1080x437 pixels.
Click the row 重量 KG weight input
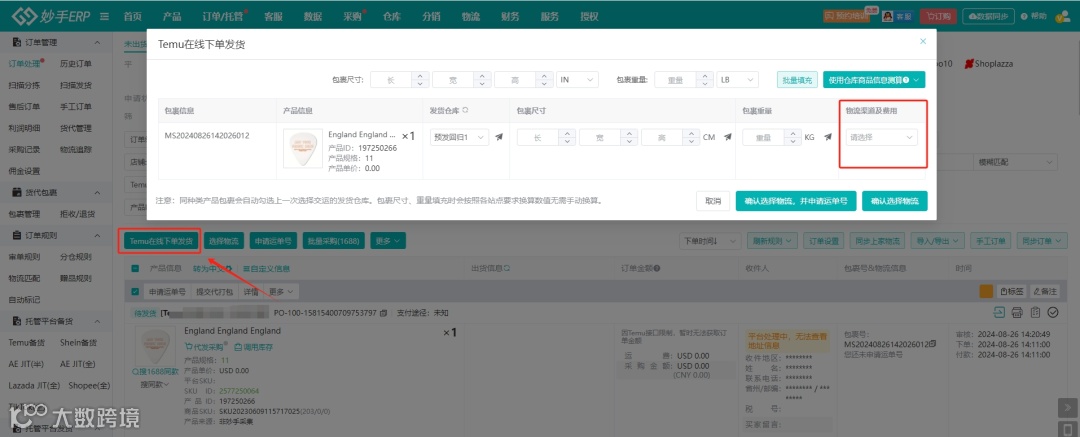click(x=765, y=137)
